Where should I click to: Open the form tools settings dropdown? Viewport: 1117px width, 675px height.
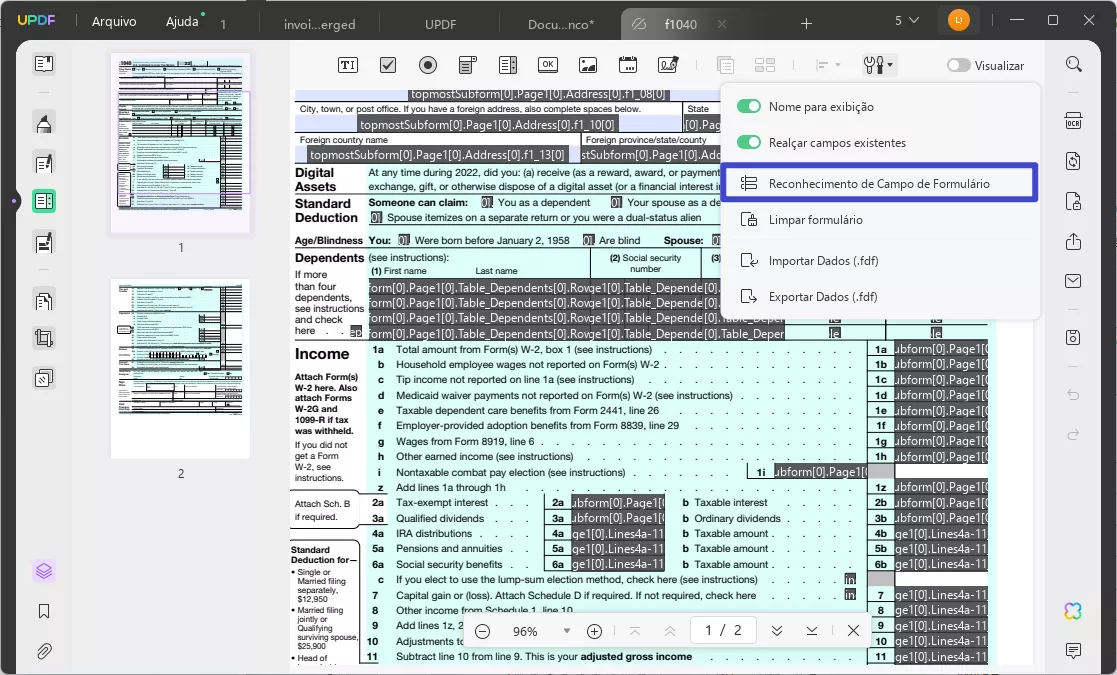(878, 65)
